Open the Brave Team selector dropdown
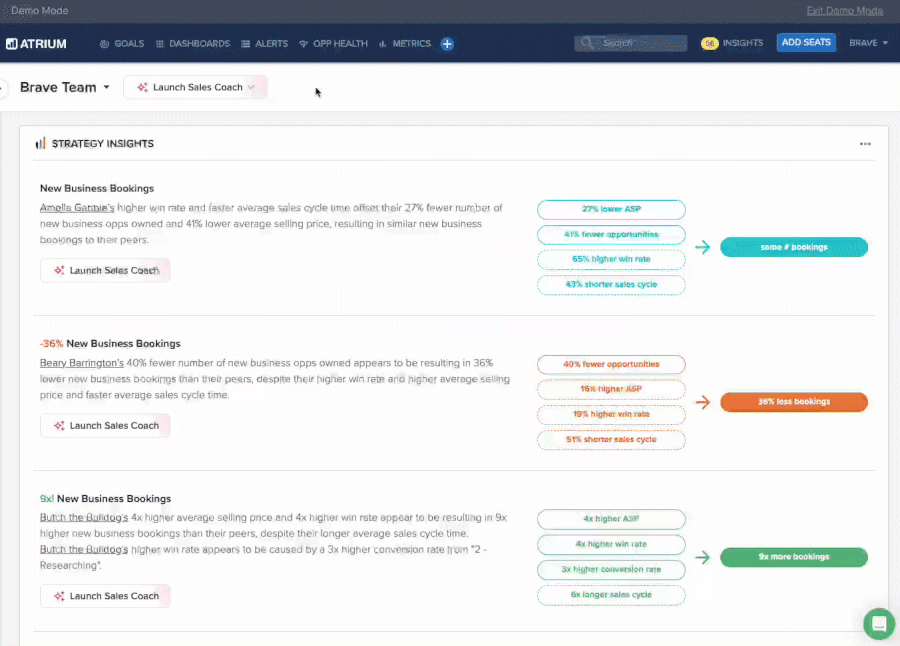900x646 pixels. pos(64,87)
